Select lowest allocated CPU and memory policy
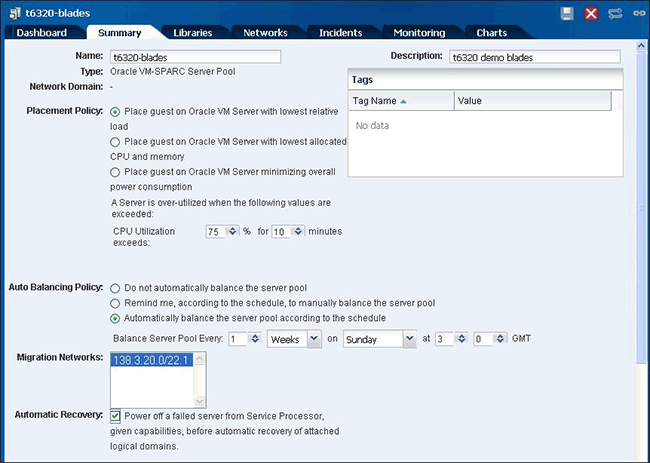Viewport: 650px width, 463px height. click(115, 142)
